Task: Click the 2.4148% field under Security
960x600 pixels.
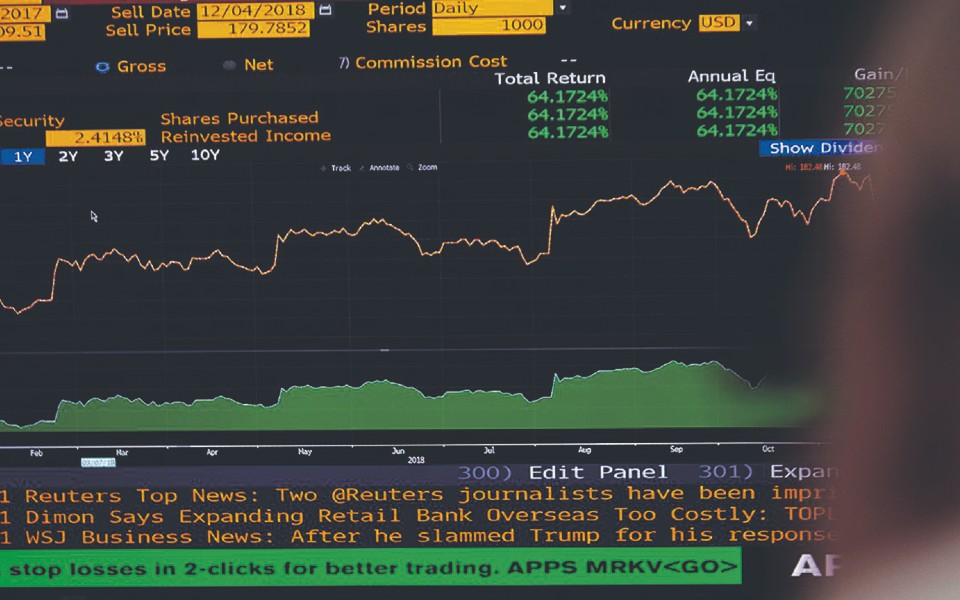Action: pyautogui.click(x=96, y=137)
